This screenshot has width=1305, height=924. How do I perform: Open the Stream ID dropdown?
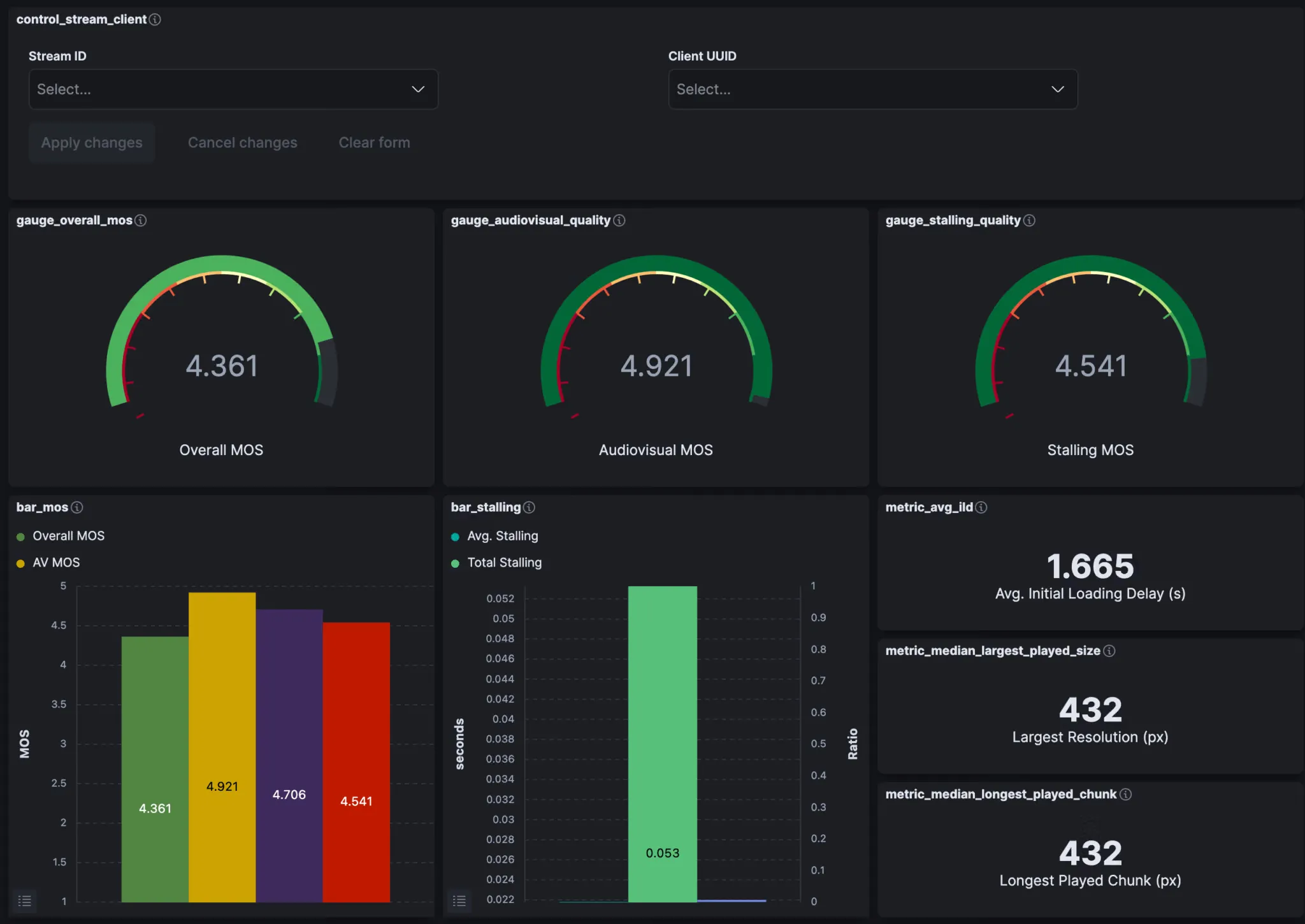tap(233, 89)
